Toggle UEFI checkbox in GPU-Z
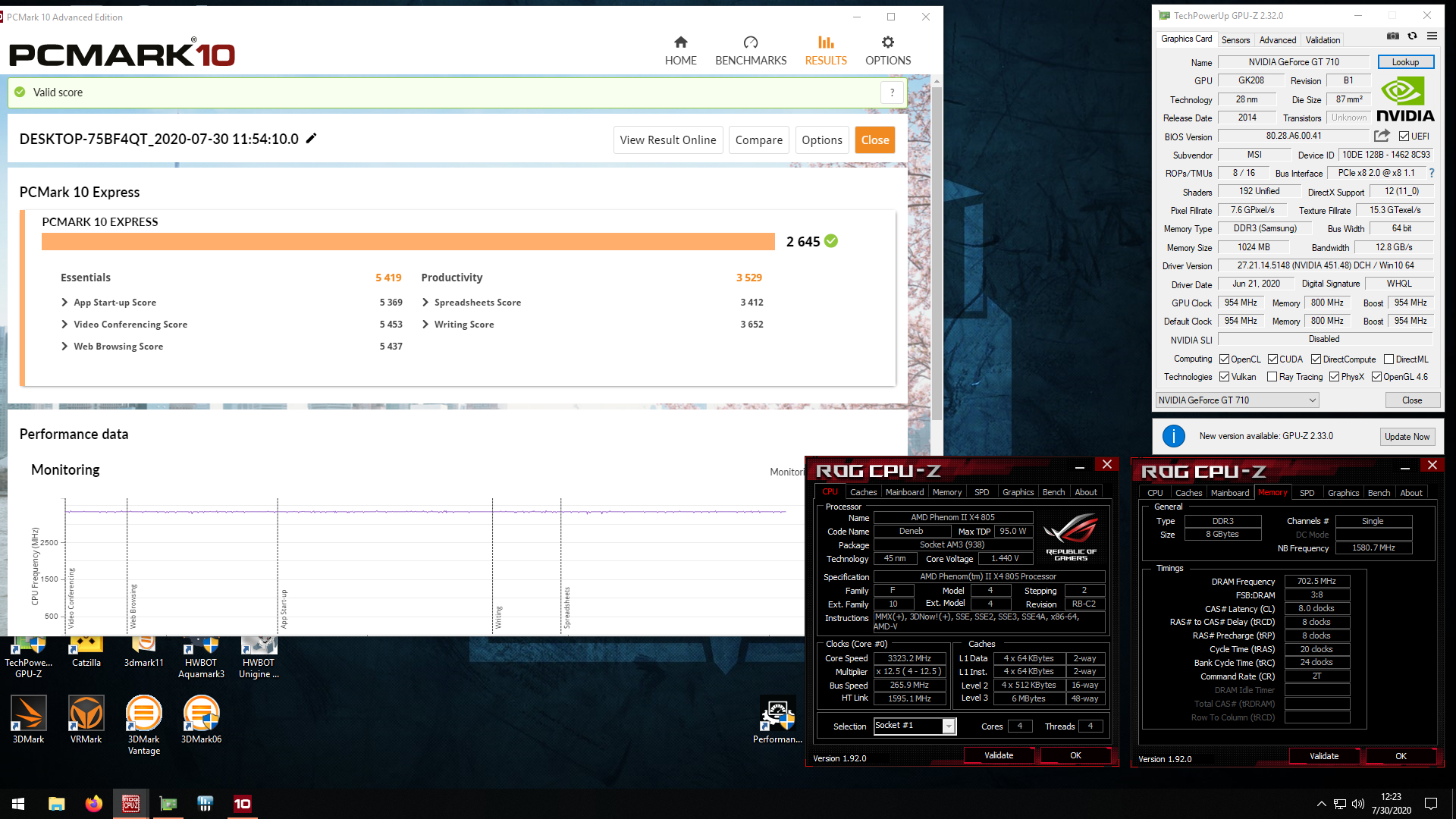Image resolution: width=1456 pixels, height=819 pixels. point(1404,136)
